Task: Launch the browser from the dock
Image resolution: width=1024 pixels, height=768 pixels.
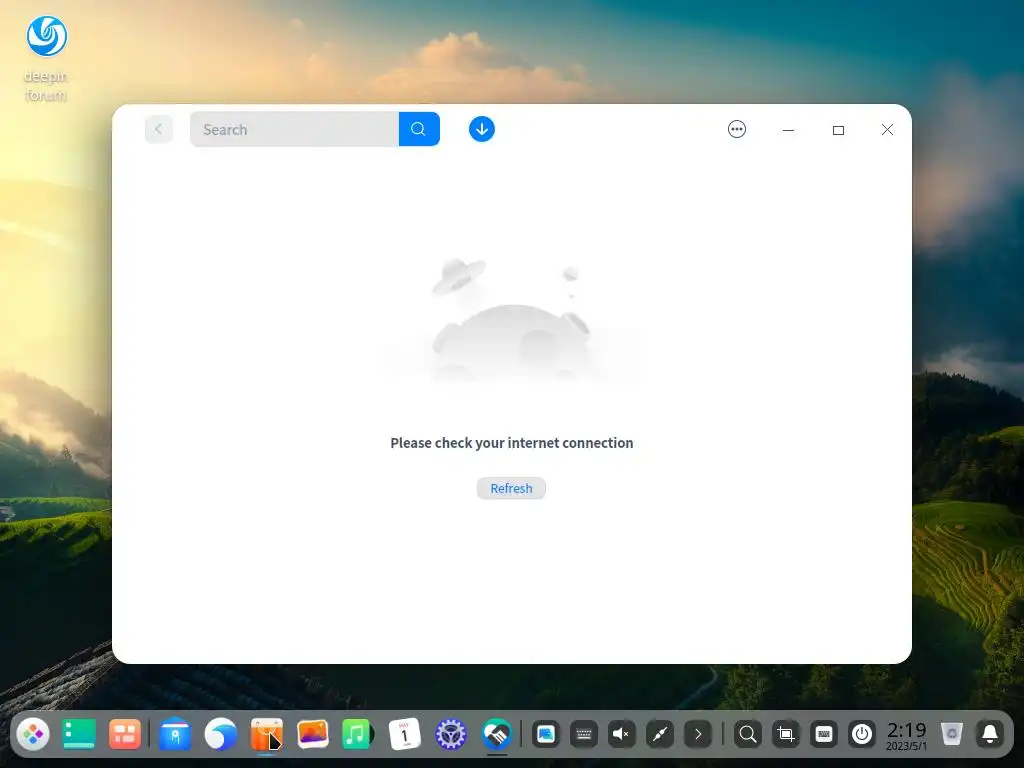Action: coord(221,735)
